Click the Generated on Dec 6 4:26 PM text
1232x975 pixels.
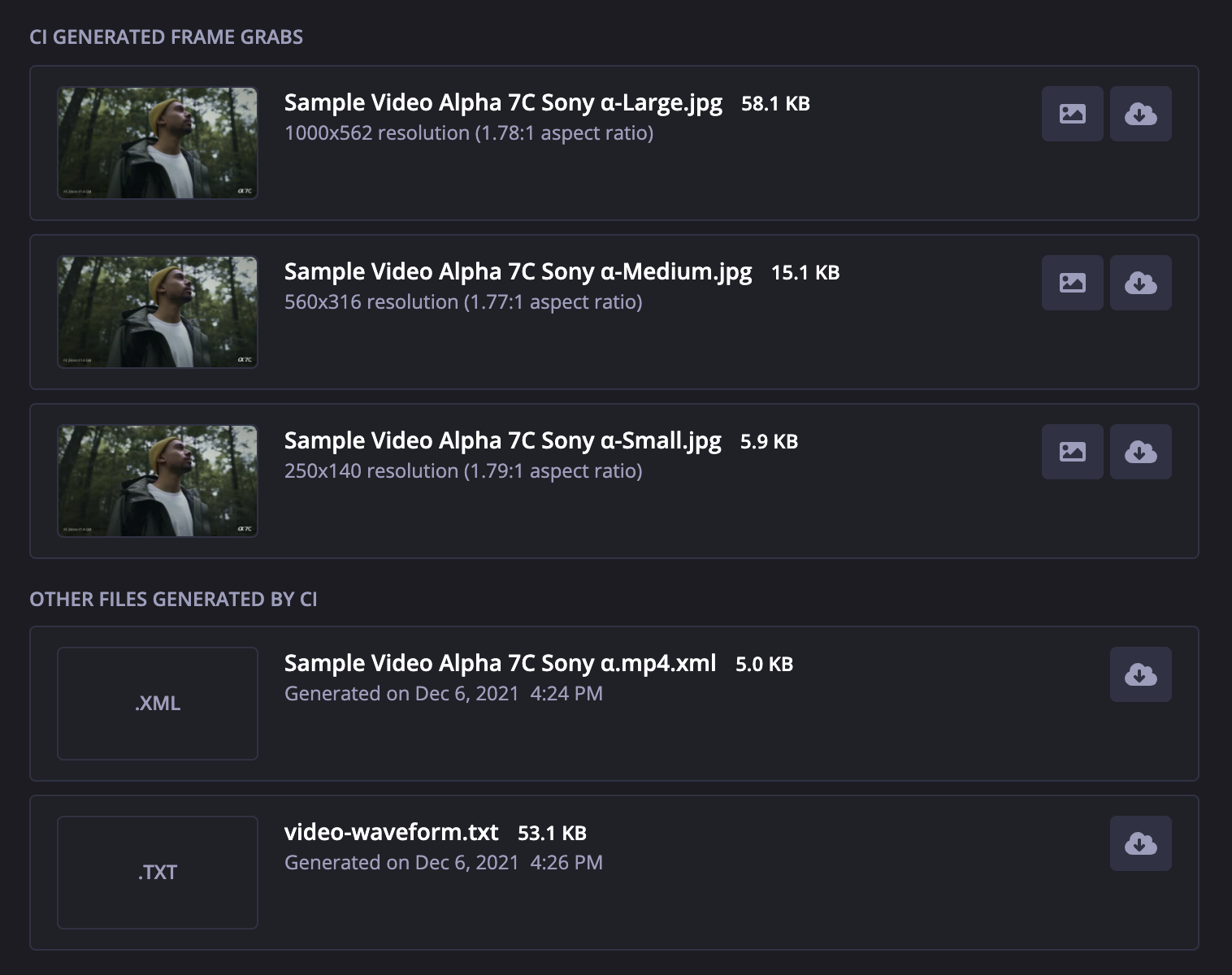click(444, 863)
